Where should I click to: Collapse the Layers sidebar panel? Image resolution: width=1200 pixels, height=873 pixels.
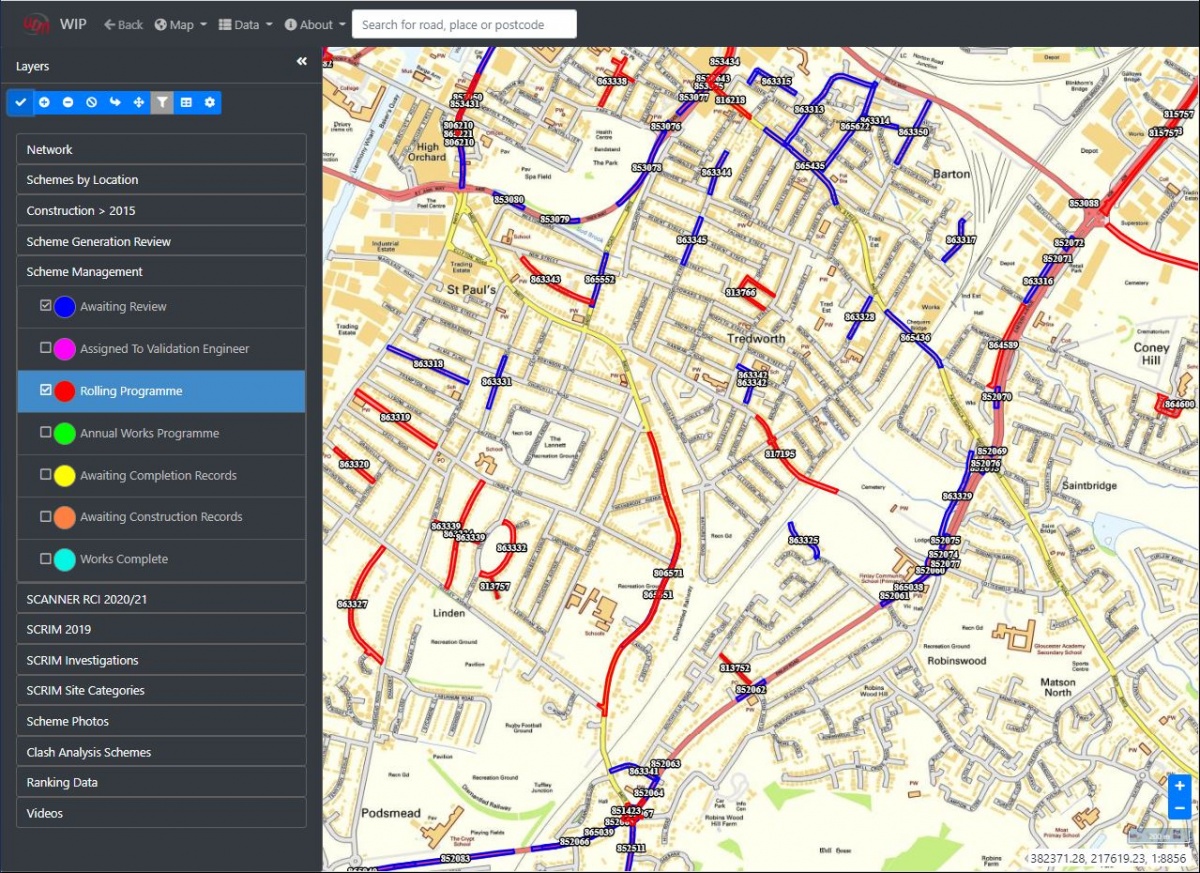(x=302, y=62)
